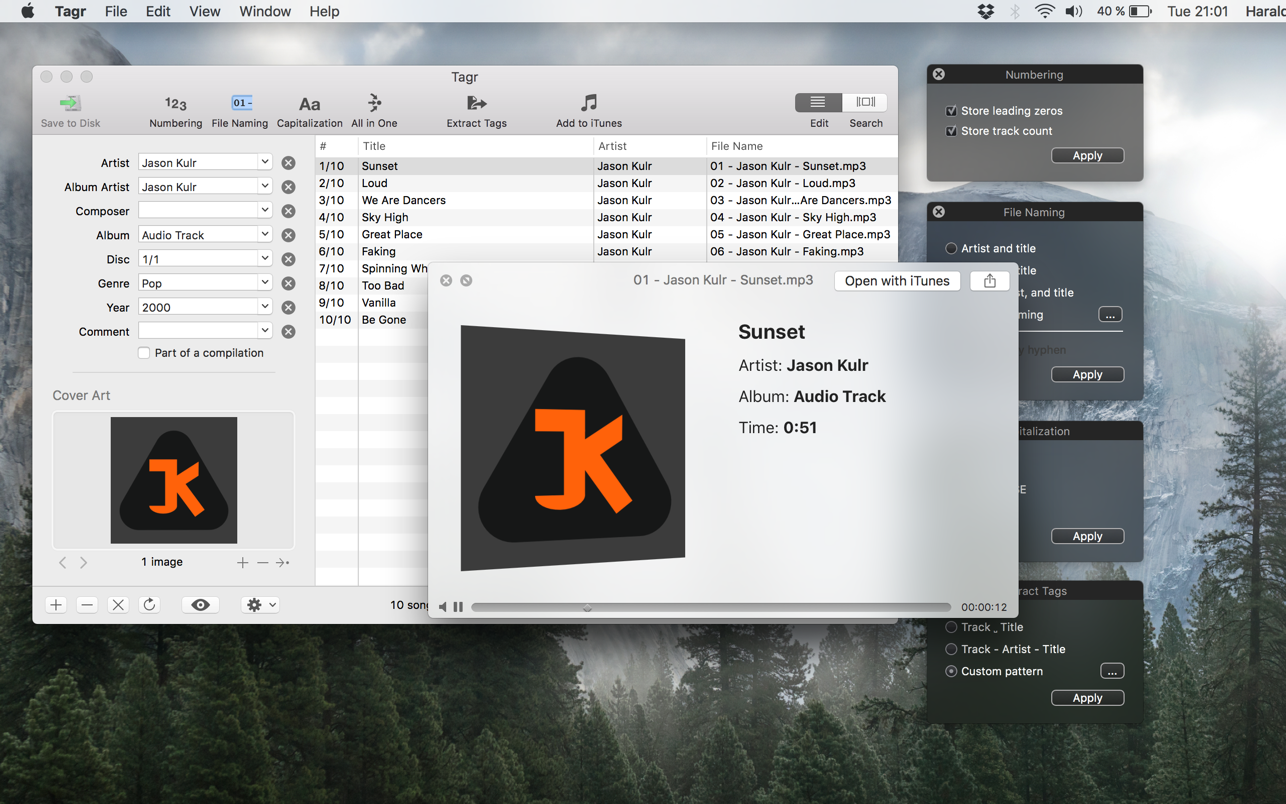The image size is (1286, 804).
Task: Click Open with iTunes button
Action: [897, 281]
